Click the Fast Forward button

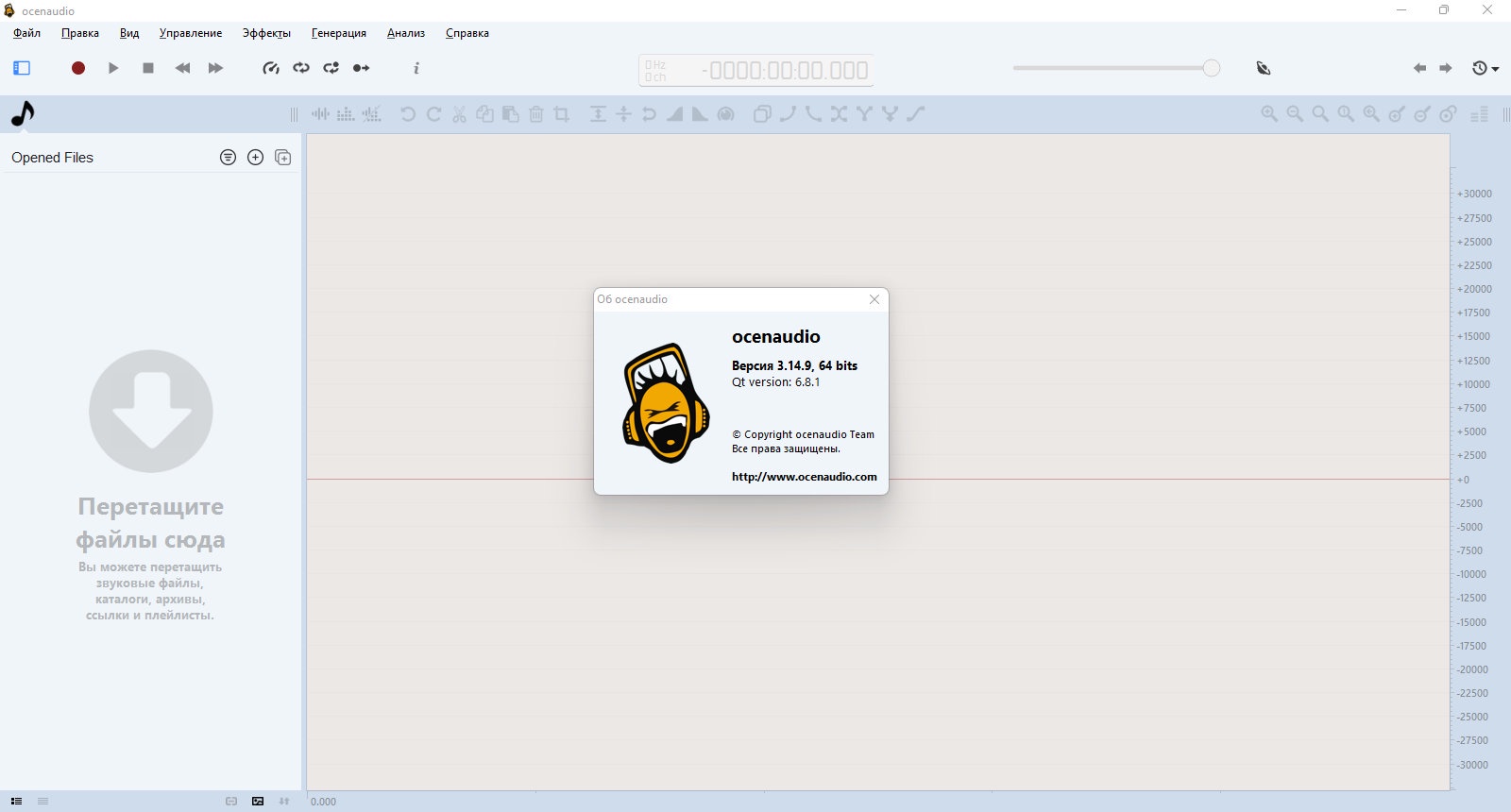215,68
